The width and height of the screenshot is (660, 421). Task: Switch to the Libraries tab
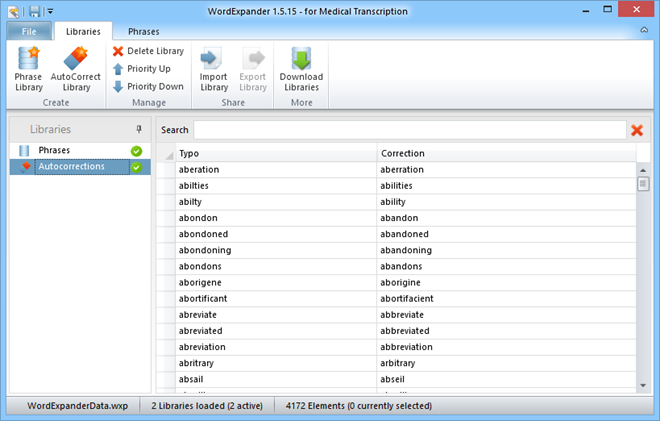(83, 32)
